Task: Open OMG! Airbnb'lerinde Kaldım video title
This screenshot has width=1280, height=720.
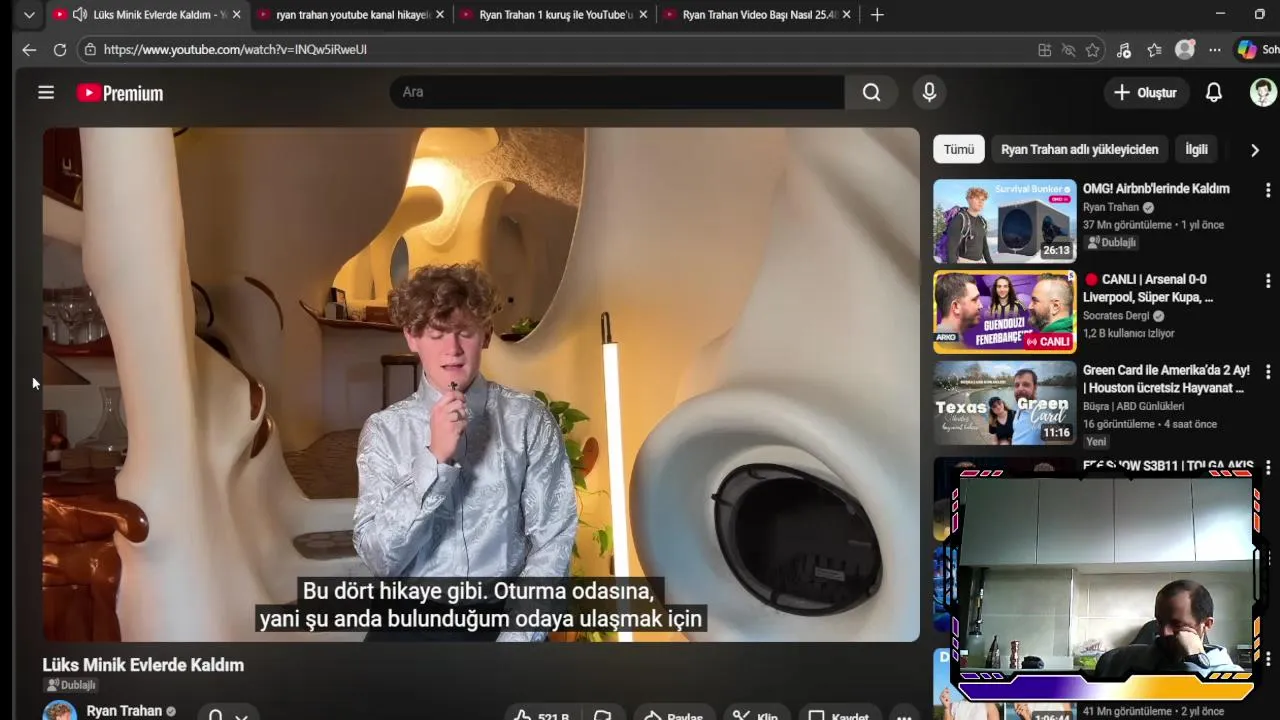Action: click(1156, 188)
